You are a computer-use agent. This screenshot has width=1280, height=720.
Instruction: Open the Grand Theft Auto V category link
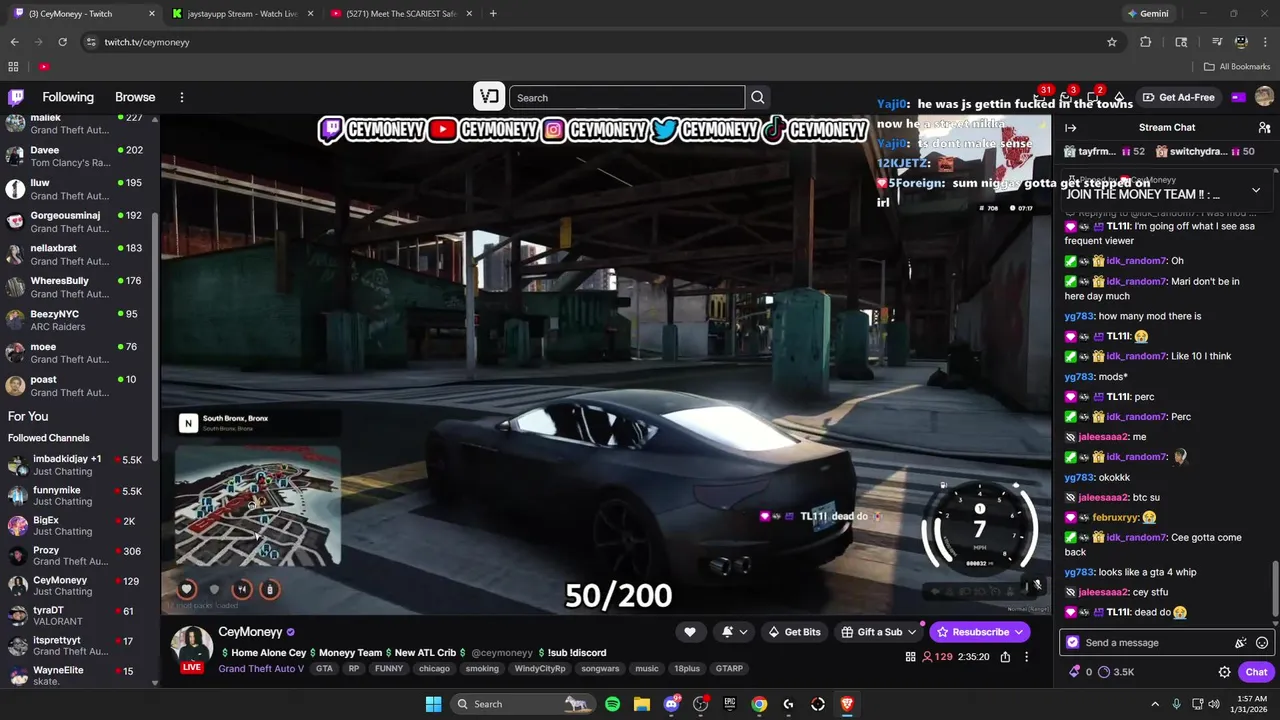261,669
